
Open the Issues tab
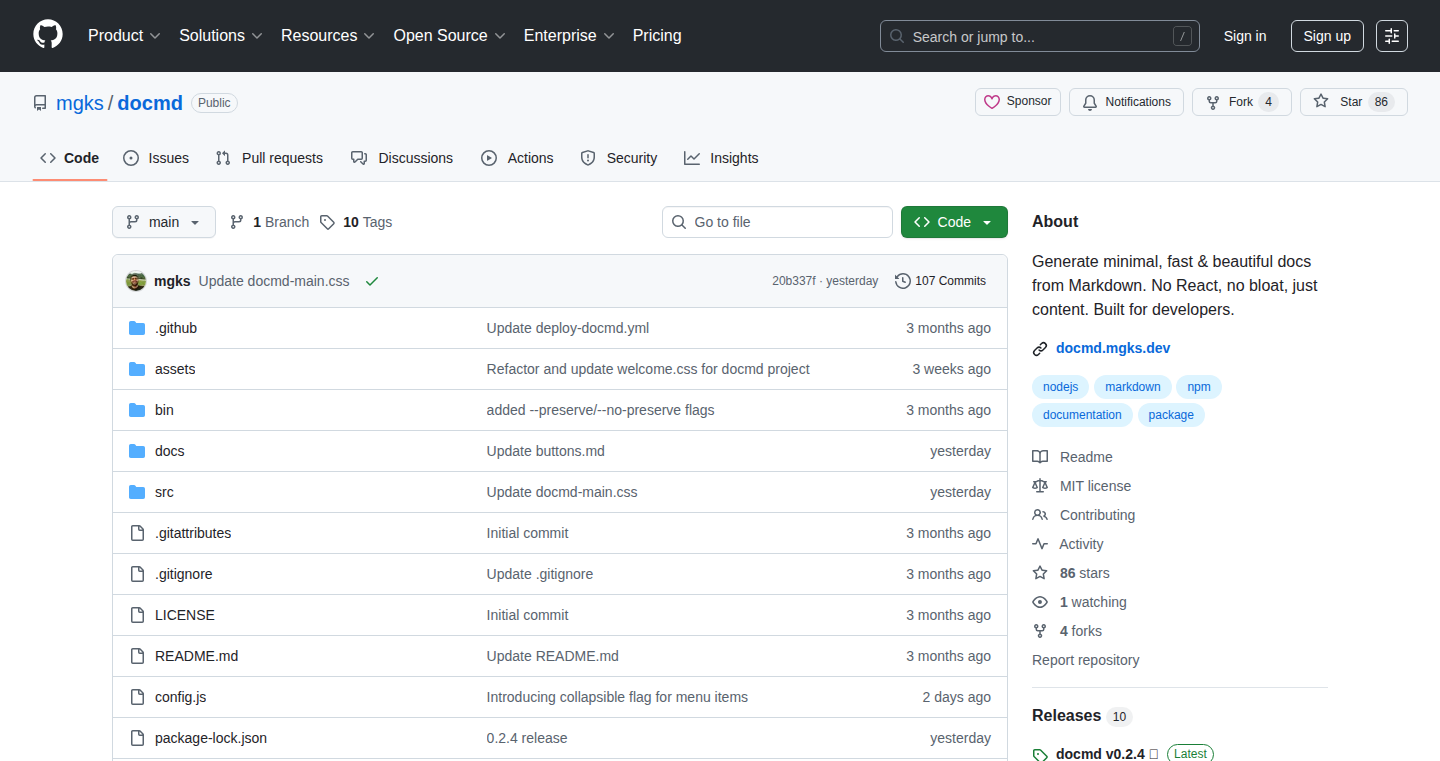(x=156, y=158)
